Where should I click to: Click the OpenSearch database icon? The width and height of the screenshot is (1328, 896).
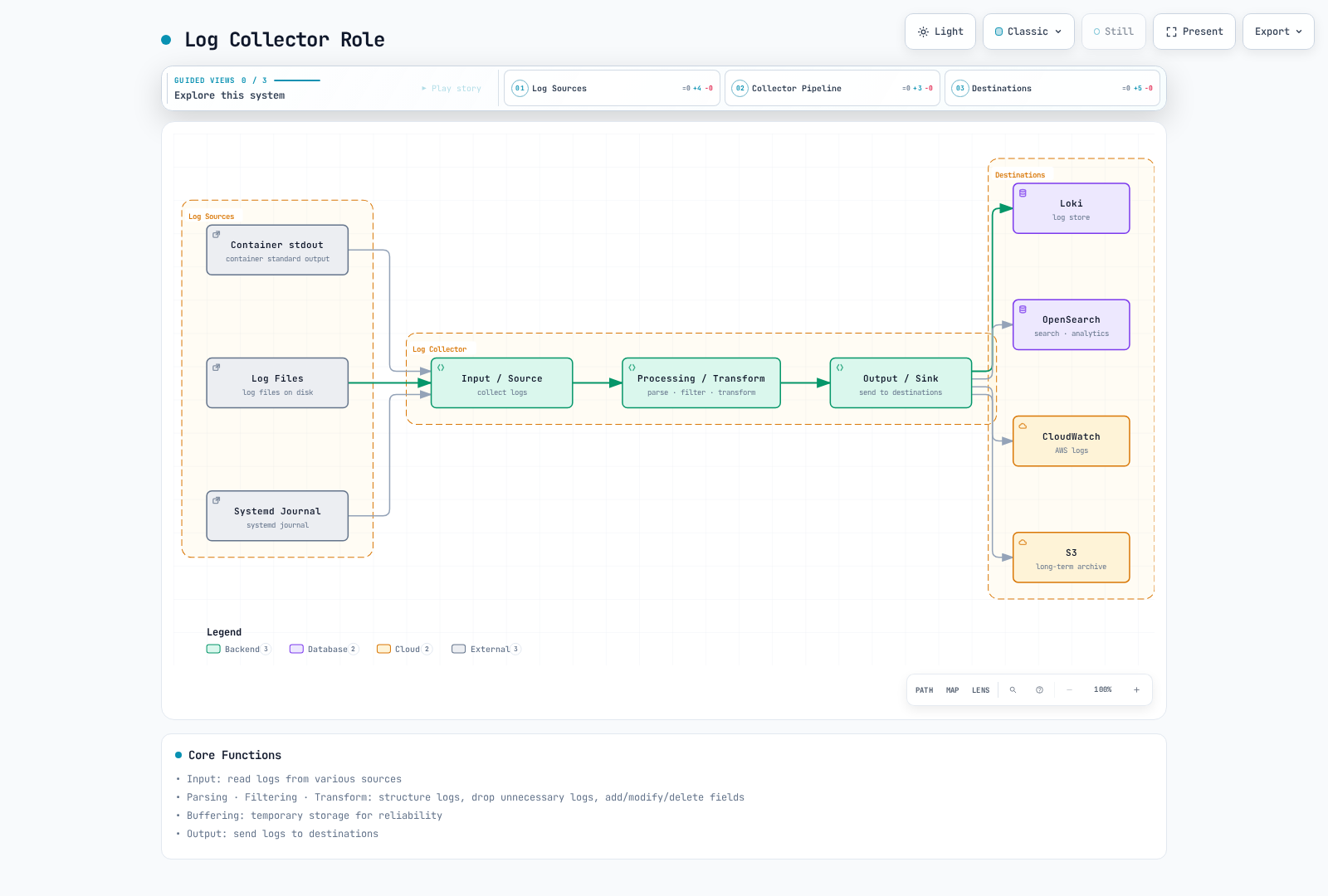coord(1023,309)
